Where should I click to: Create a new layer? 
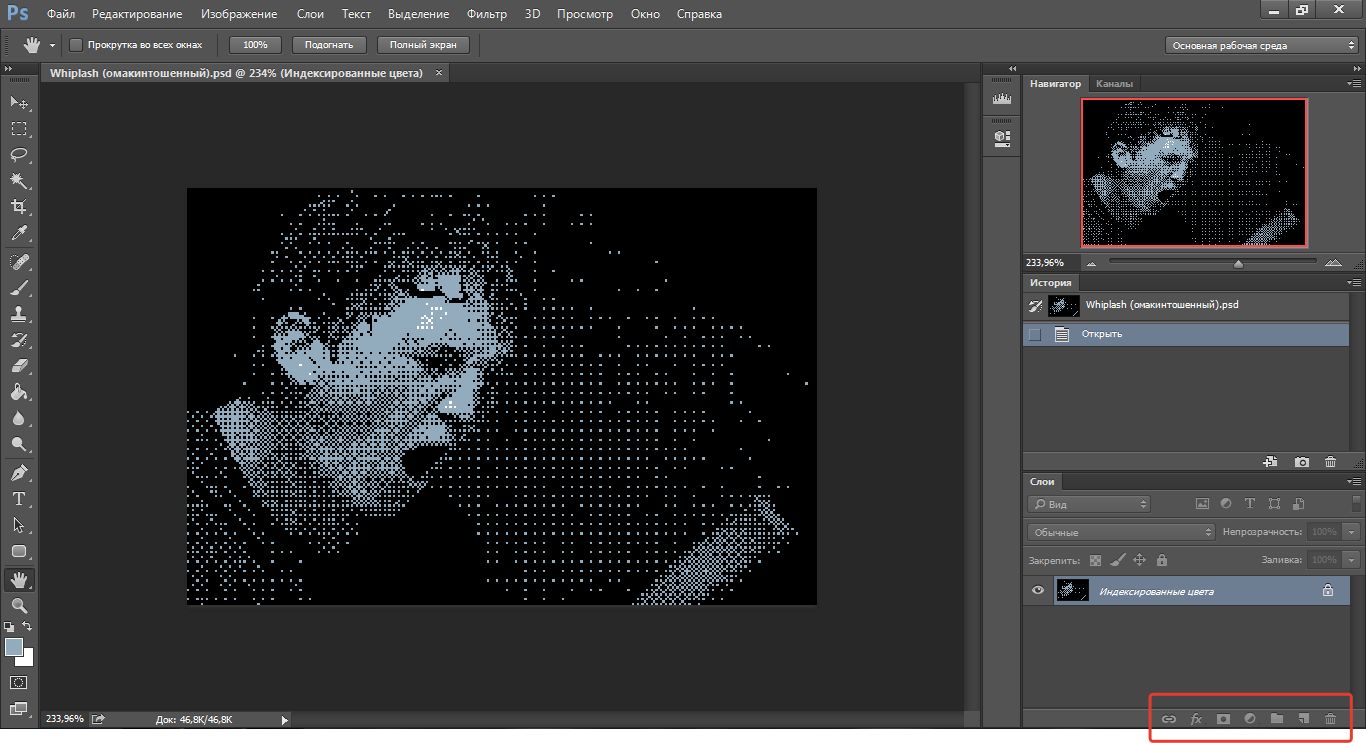[1303, 719]
